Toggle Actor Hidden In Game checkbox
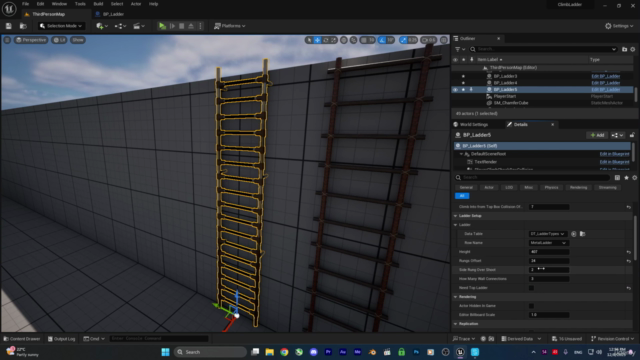Viewport: 640px width, 360px height. [531, 306]
